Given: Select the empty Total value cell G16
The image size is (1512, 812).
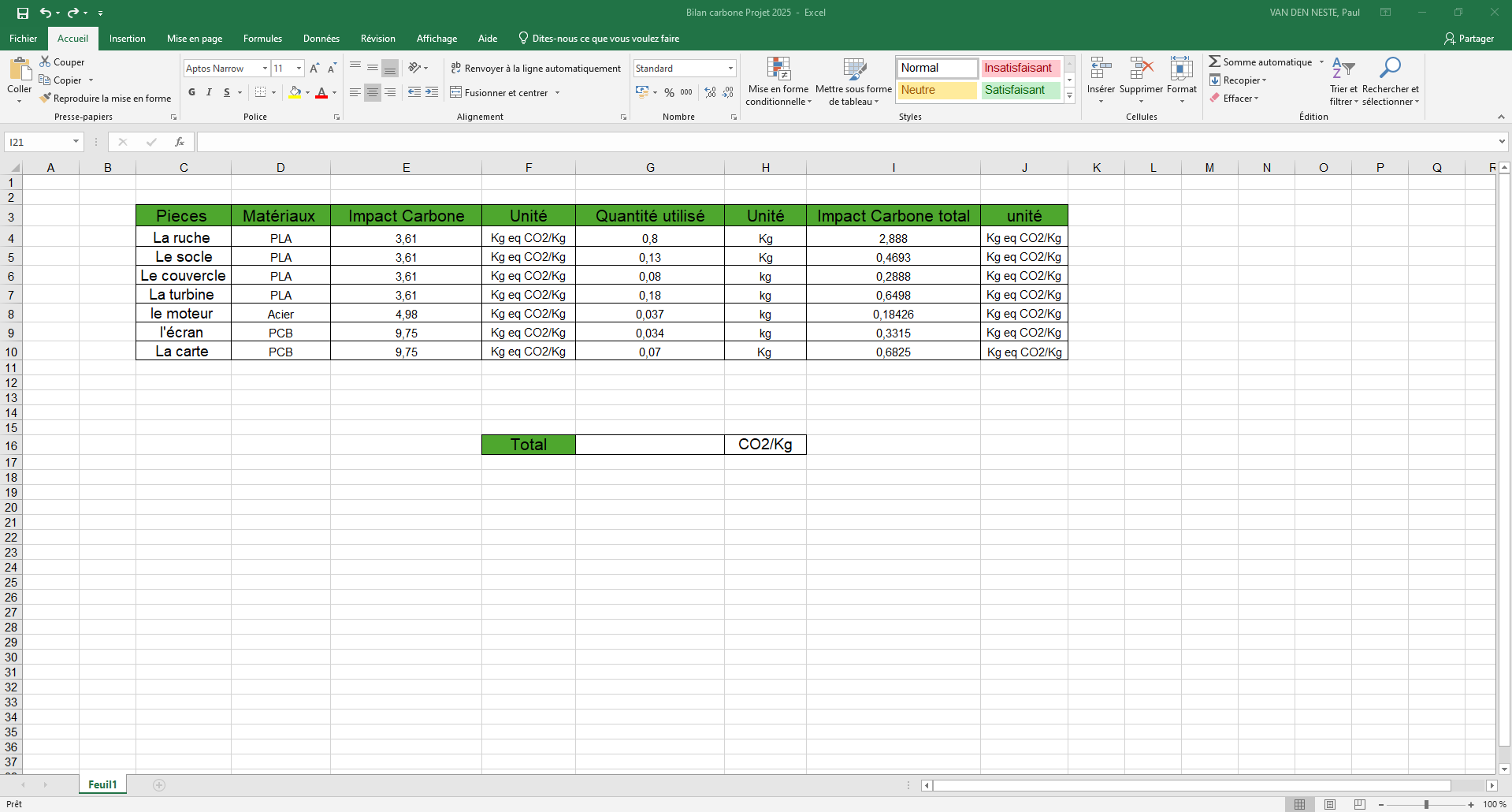Looking at the screenshot, I should 649,445.
